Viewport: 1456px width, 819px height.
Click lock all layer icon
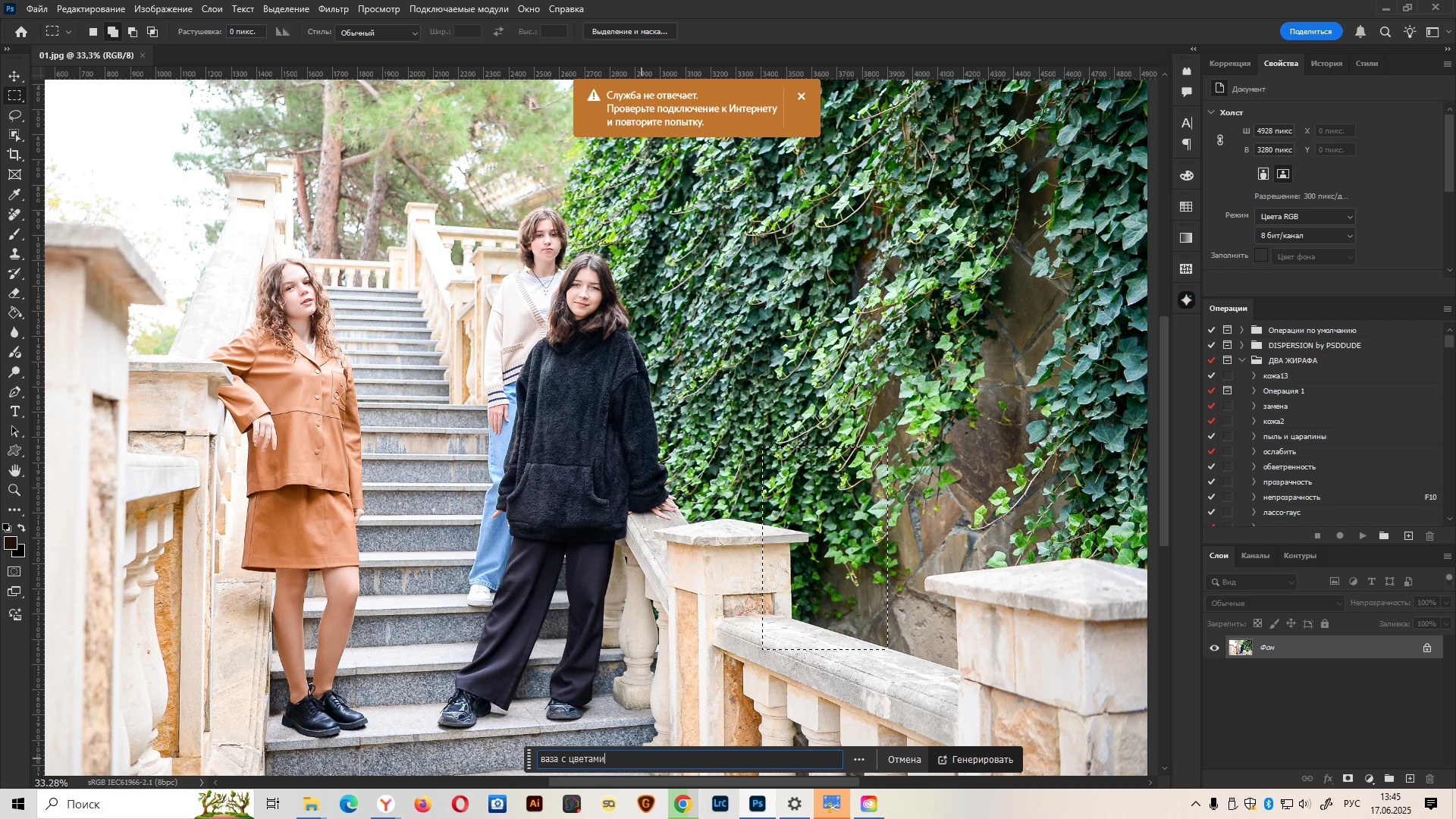click(x=1325, y=624)
